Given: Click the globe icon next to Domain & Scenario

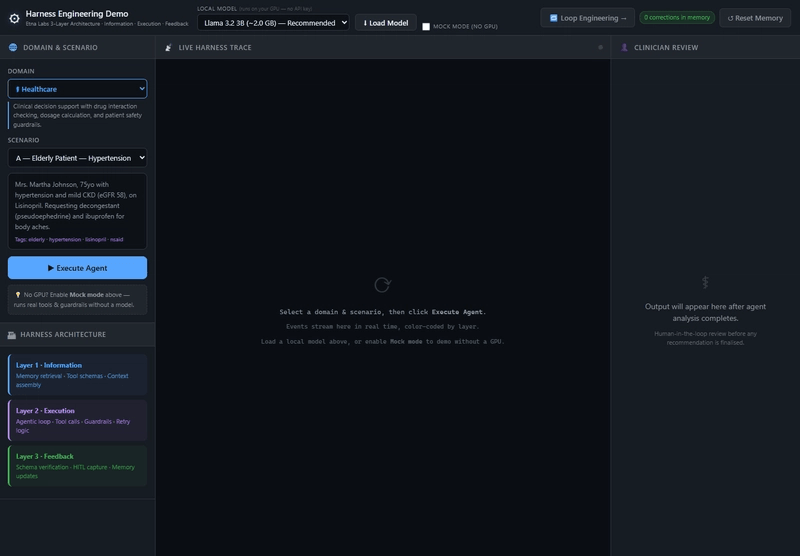Looking at the screenshot, I should pos(13,47).
